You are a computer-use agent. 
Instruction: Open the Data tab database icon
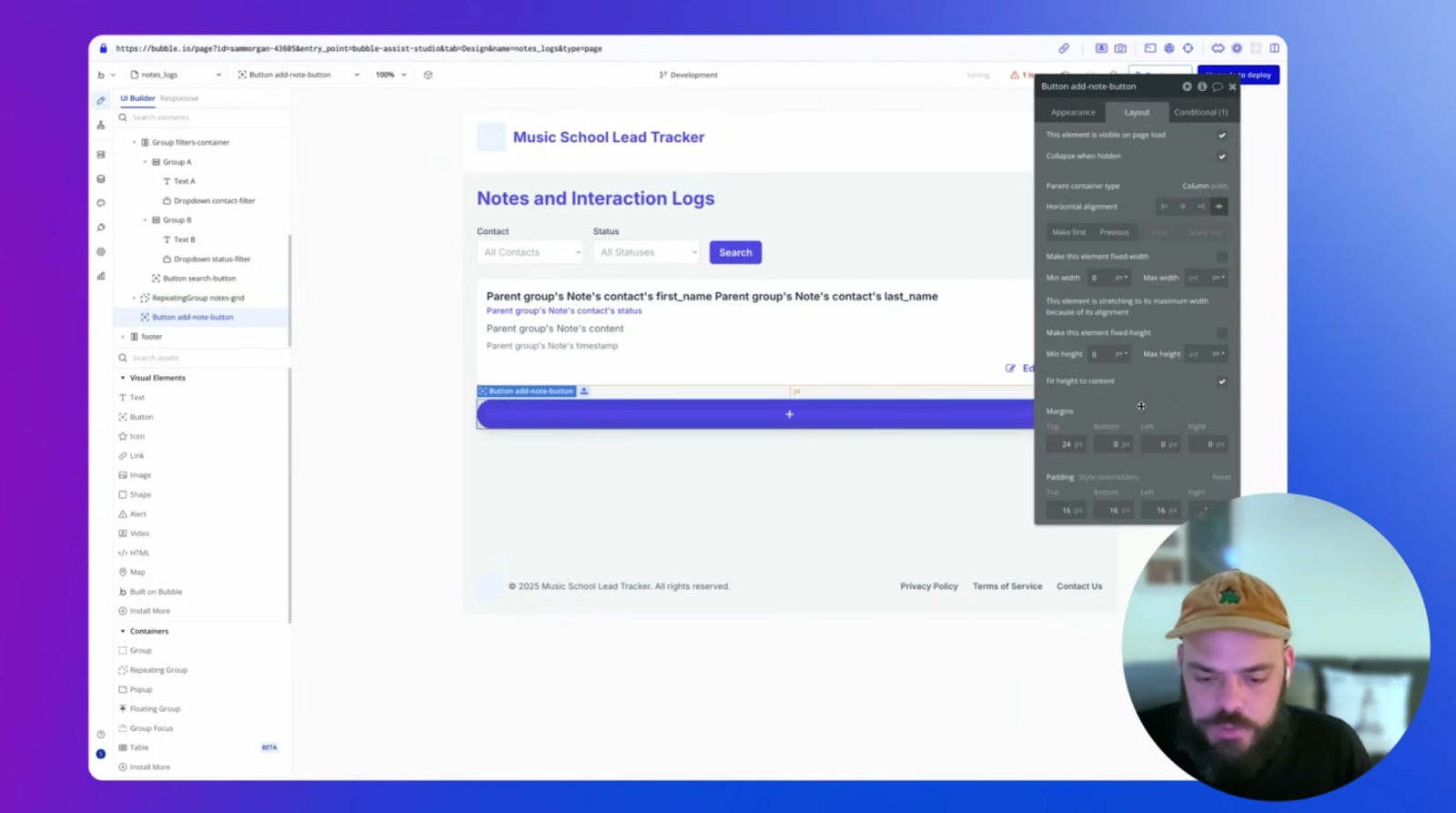tap(101, 178)
